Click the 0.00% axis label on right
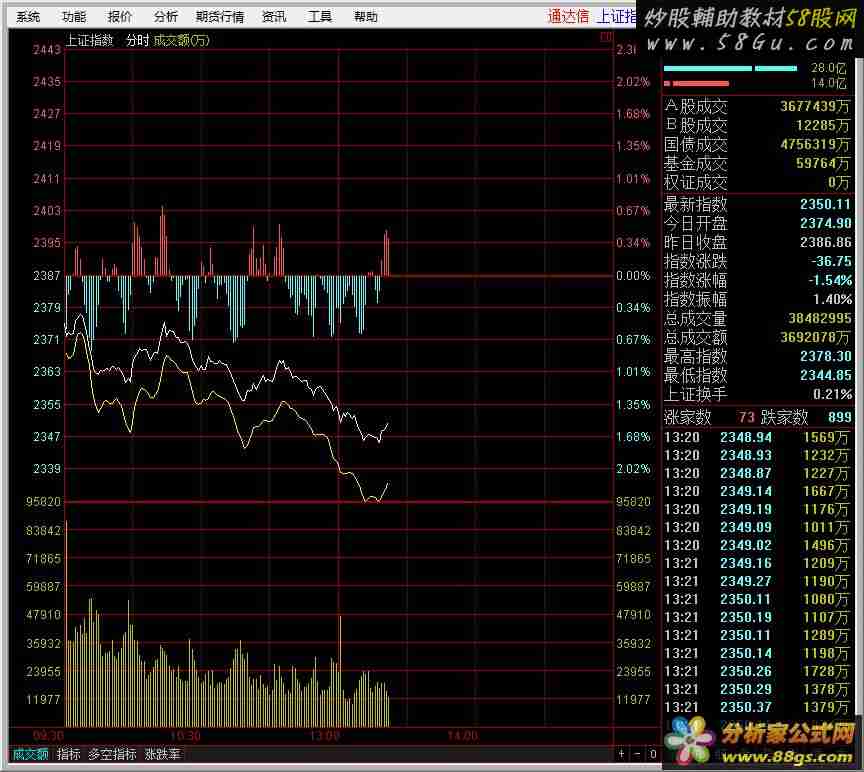Screen dimensions: 864x772 pos(633,276)
